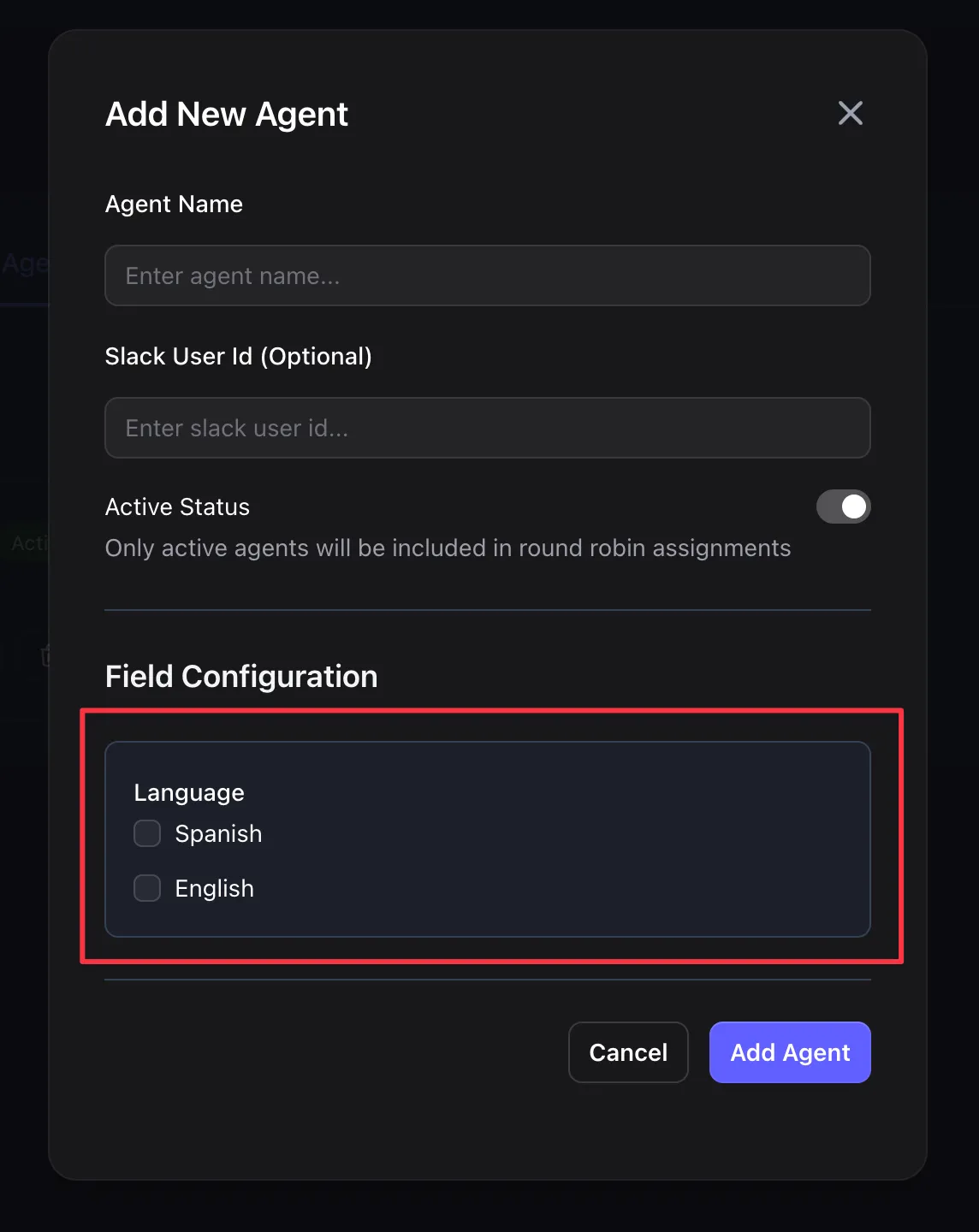
Task: Tick English under the Language group
Action: (x=146, y=888)
